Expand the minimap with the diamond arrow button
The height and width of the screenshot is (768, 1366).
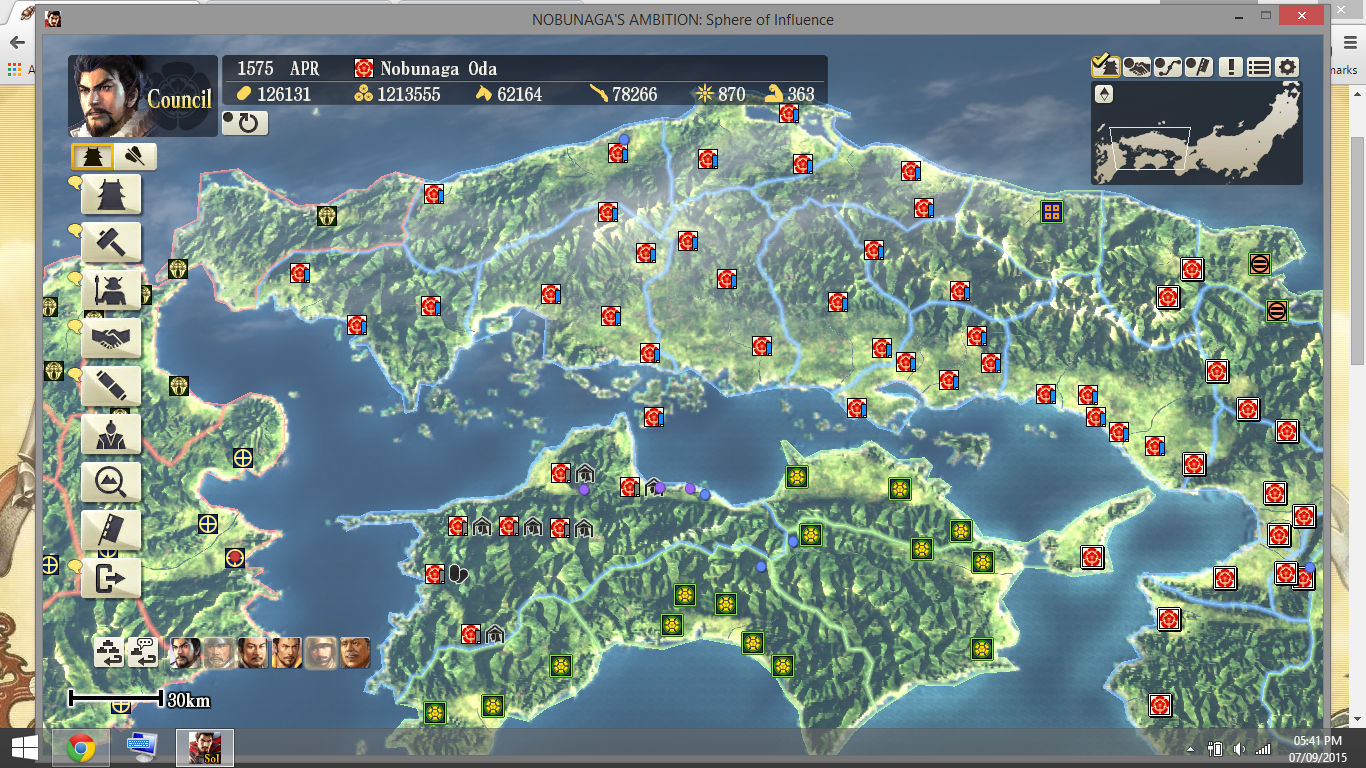click(1104, 95)
